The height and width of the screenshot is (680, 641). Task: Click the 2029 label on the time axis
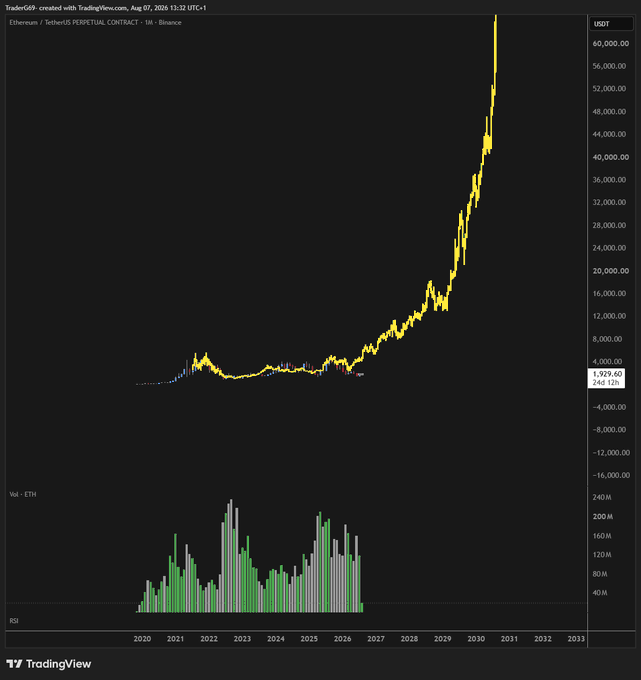click(x=443, y=639)
